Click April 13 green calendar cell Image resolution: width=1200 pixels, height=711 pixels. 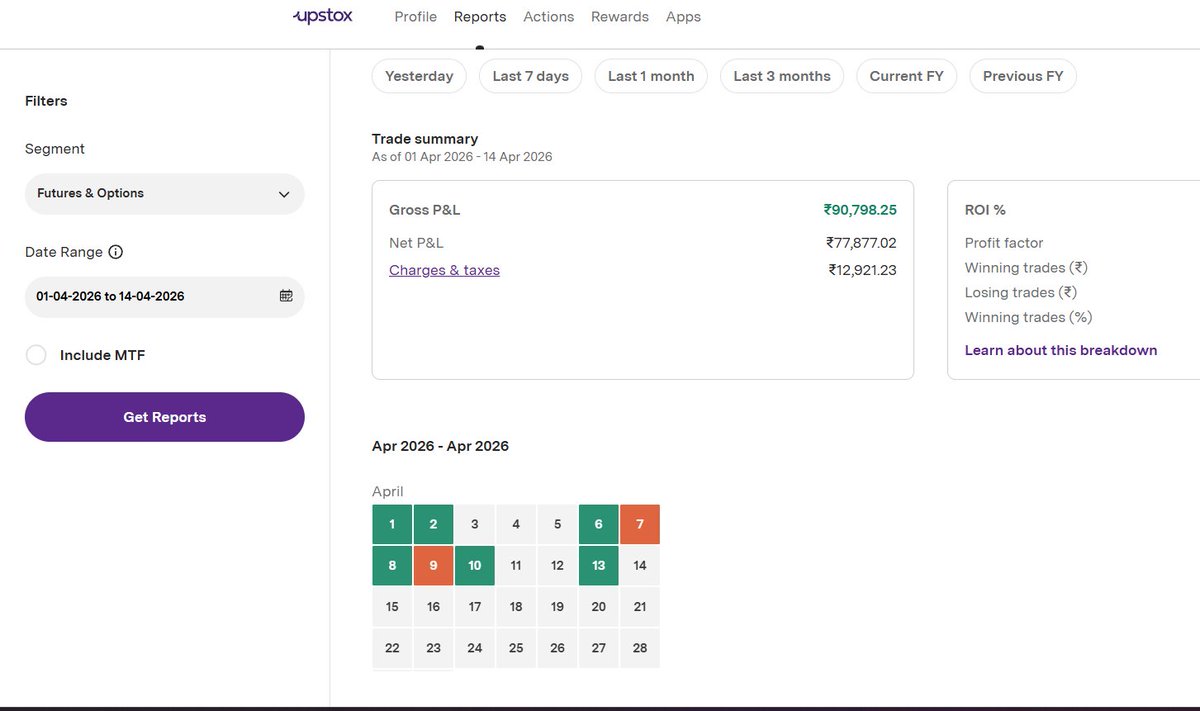pos(599,565)
